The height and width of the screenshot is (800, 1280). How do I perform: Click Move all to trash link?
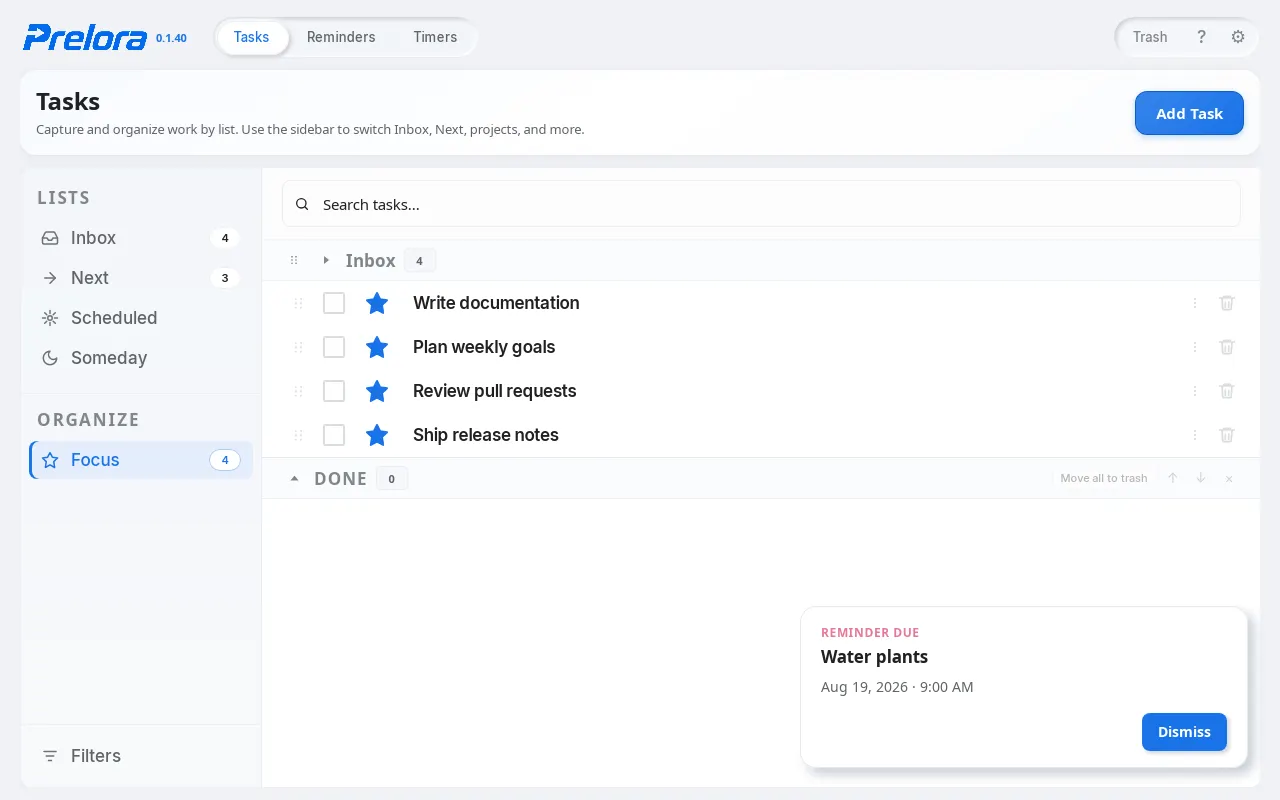1104,478
